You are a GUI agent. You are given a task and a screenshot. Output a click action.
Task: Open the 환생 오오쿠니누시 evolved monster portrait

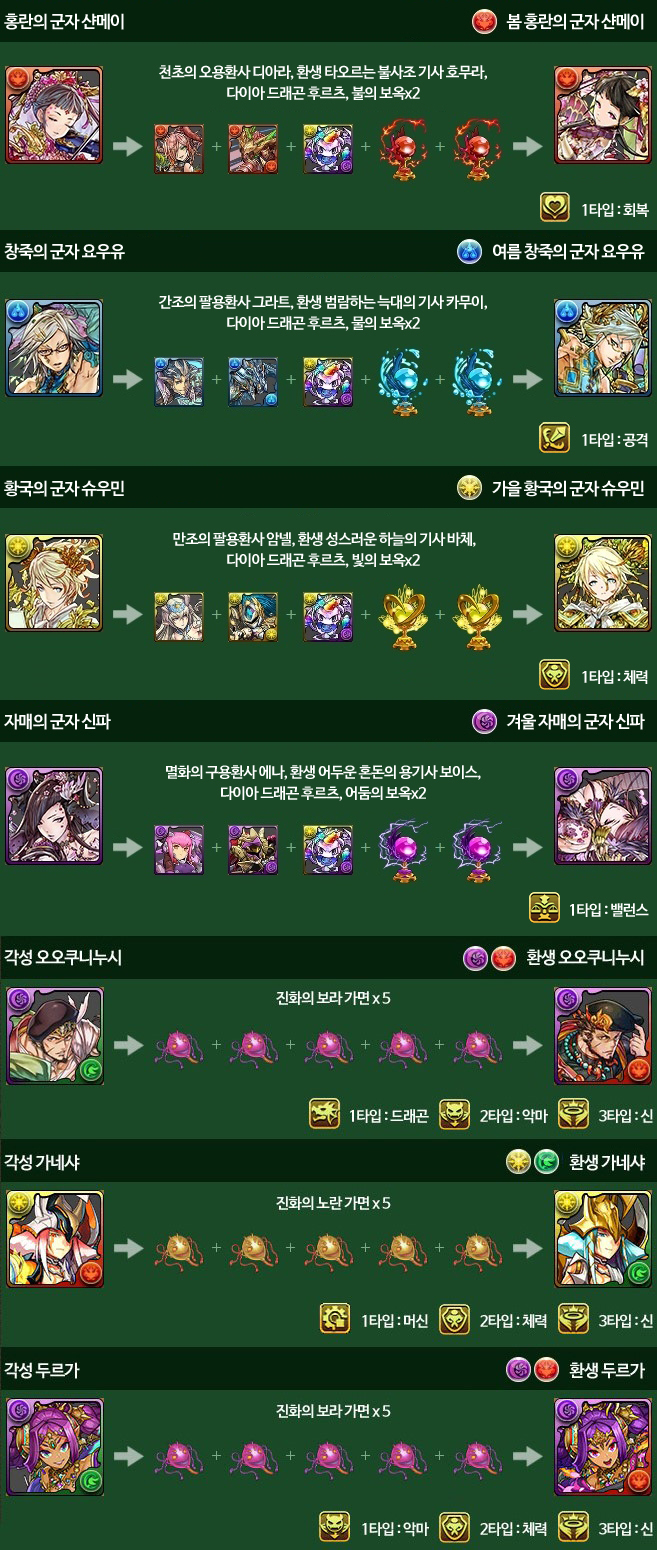(602, 1035)
